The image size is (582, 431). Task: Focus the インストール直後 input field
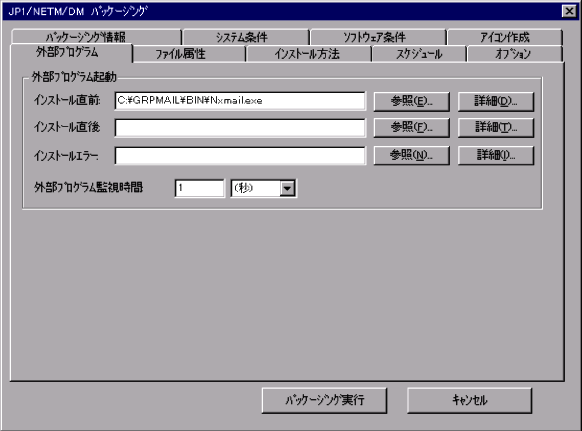pos(240,128)
